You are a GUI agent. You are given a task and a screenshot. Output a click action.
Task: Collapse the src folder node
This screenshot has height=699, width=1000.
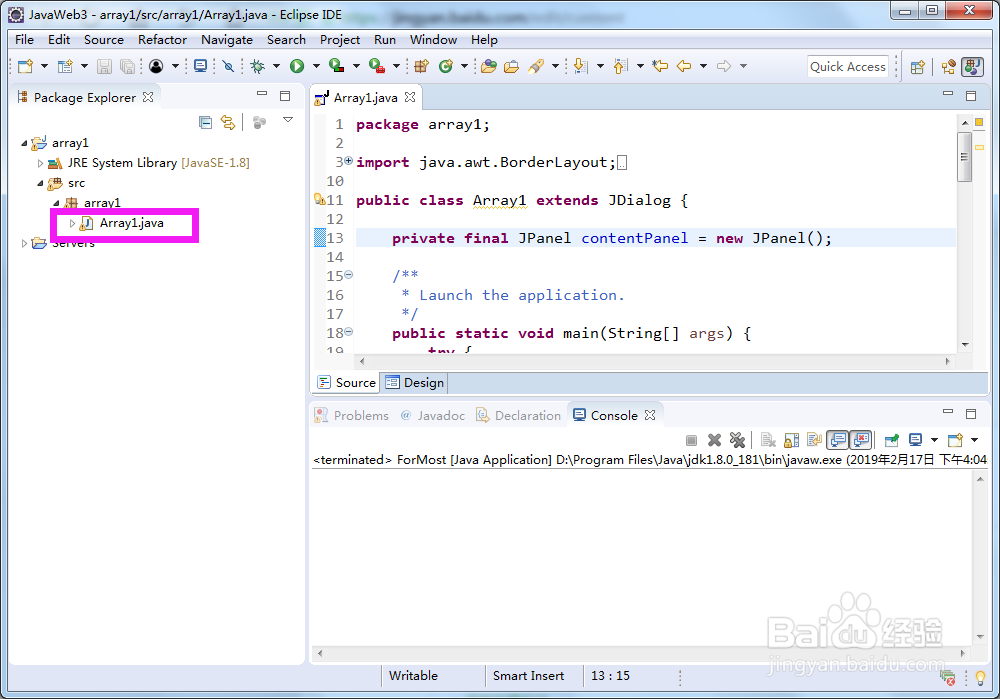coord(40,183)
